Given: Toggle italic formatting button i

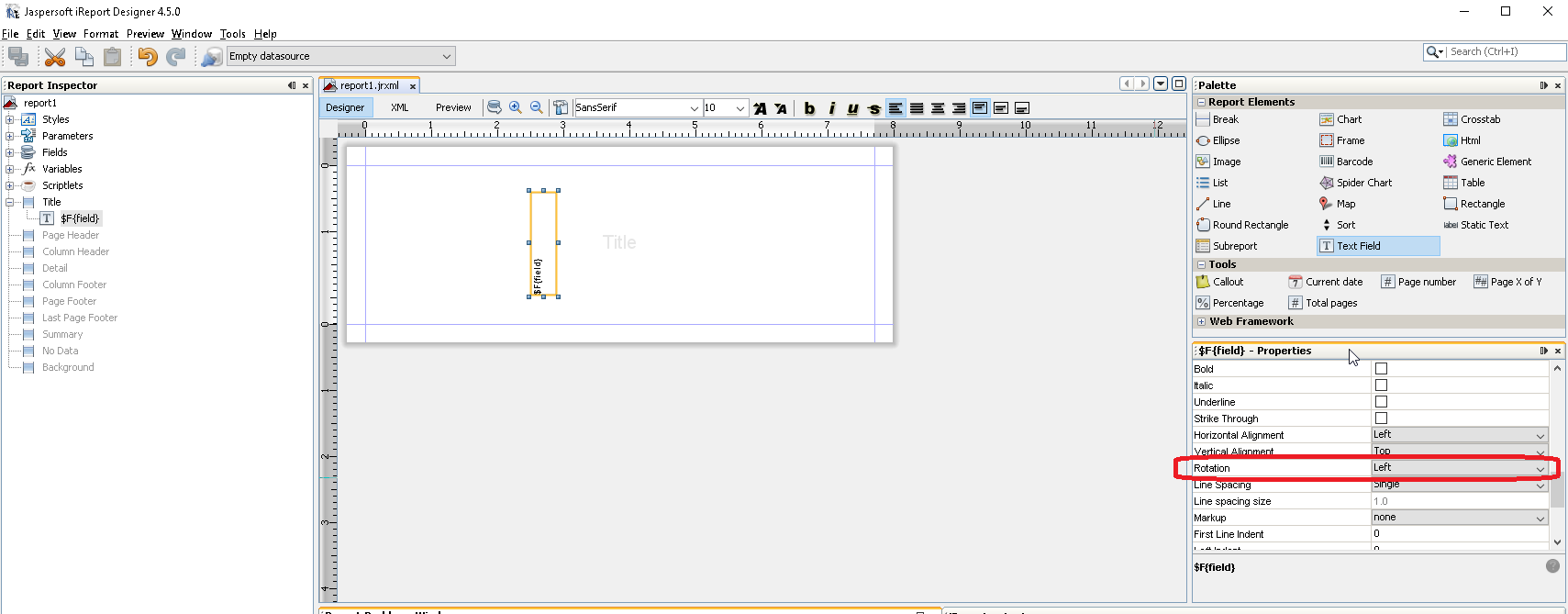Looking at the screenshot, I should (x=831, y=108).
